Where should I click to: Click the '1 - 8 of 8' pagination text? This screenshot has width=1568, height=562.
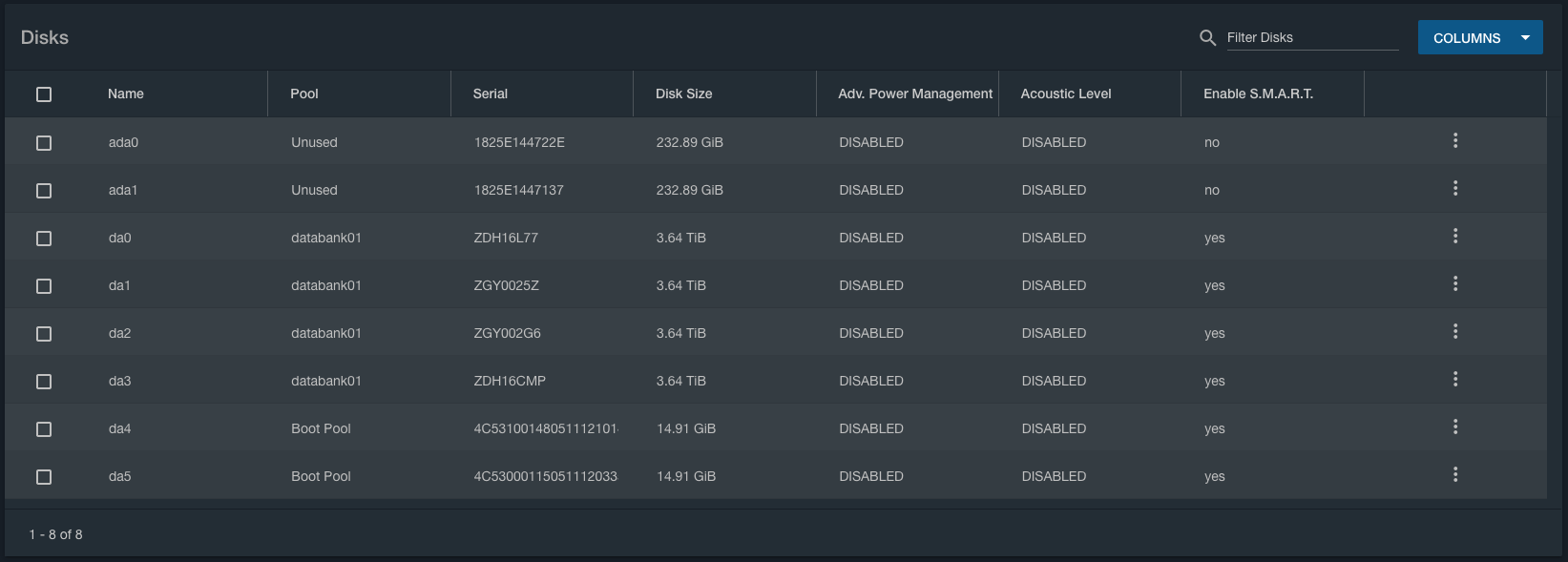pos(55,534)
